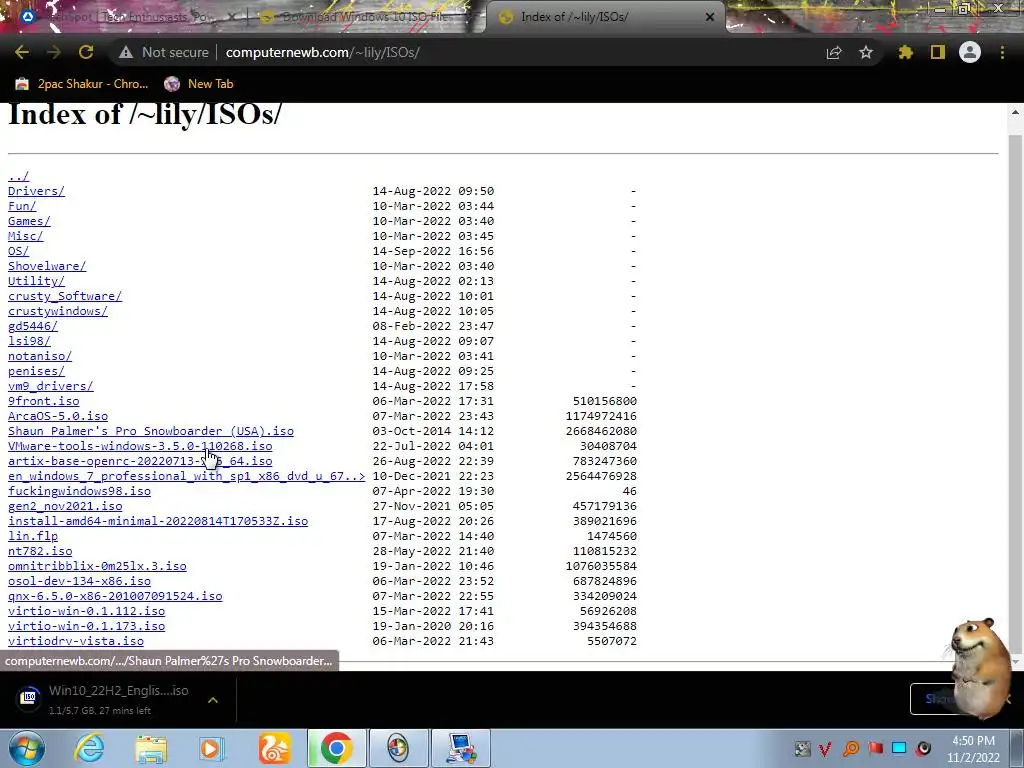Share this page via share icon

click(834, 52)
